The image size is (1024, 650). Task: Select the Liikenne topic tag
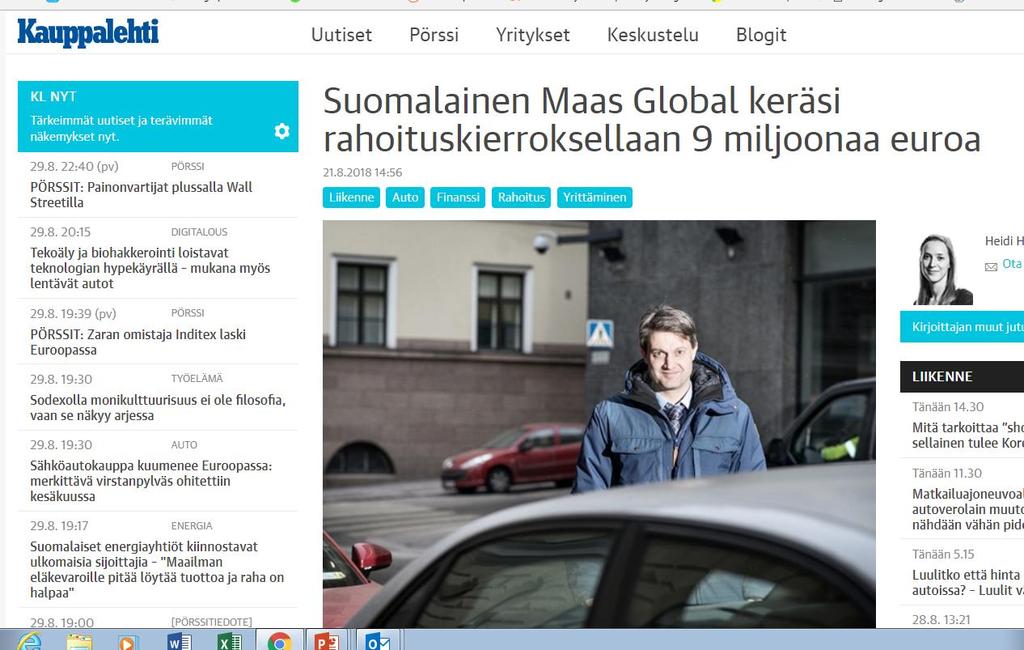pos(351,197)
